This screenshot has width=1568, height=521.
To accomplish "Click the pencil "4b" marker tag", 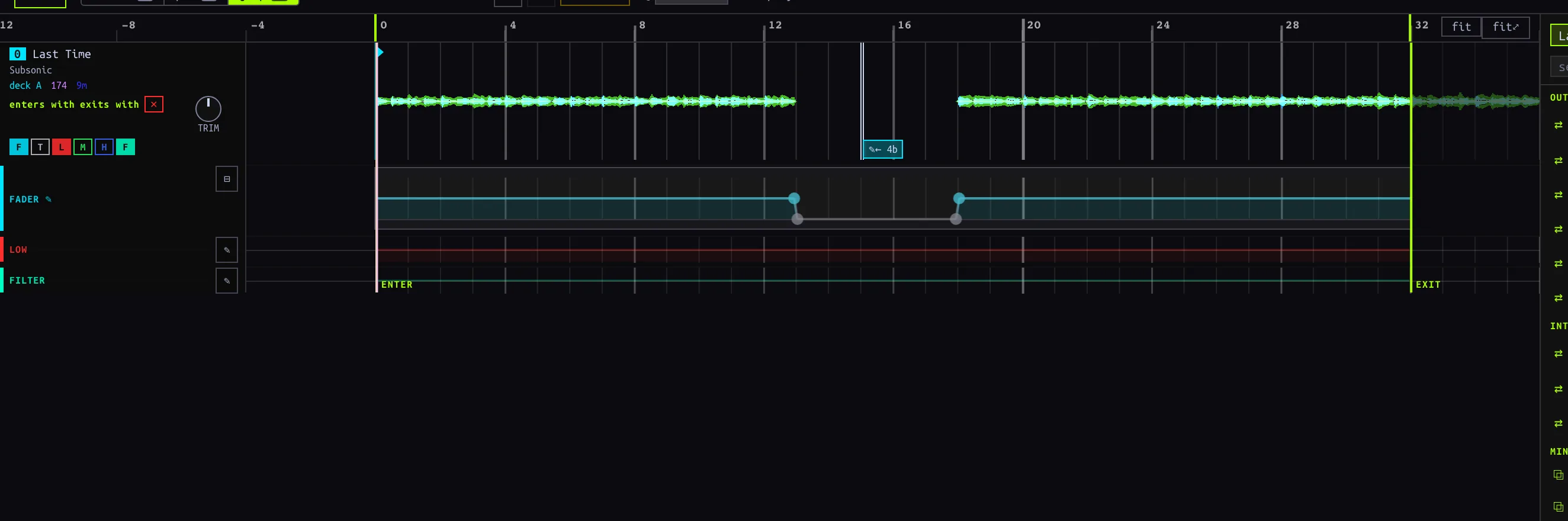I will (x=883, y=149).
